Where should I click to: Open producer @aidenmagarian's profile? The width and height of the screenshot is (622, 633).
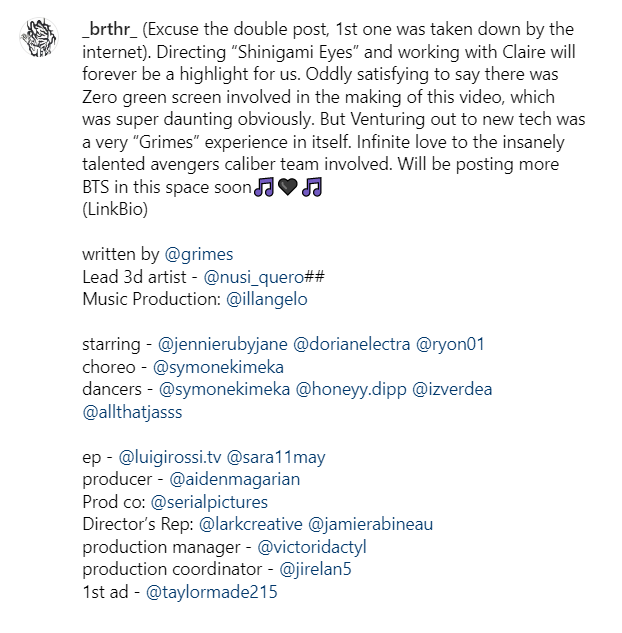[235, 479]
